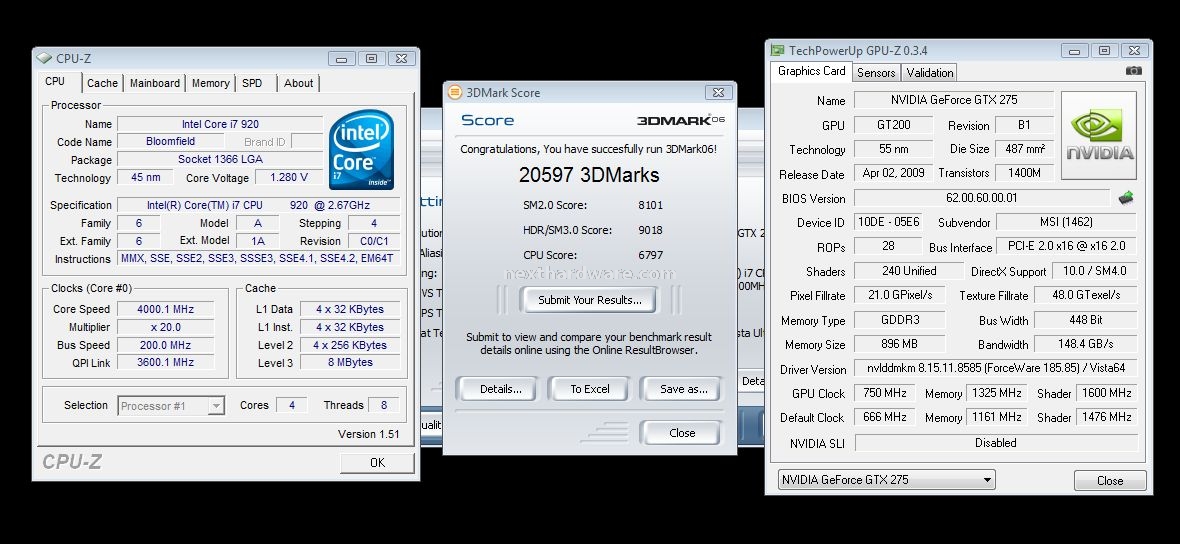Switch to the Cache tab in CPU-Z
The image size is (1180, 544).
tap(102, 83)
